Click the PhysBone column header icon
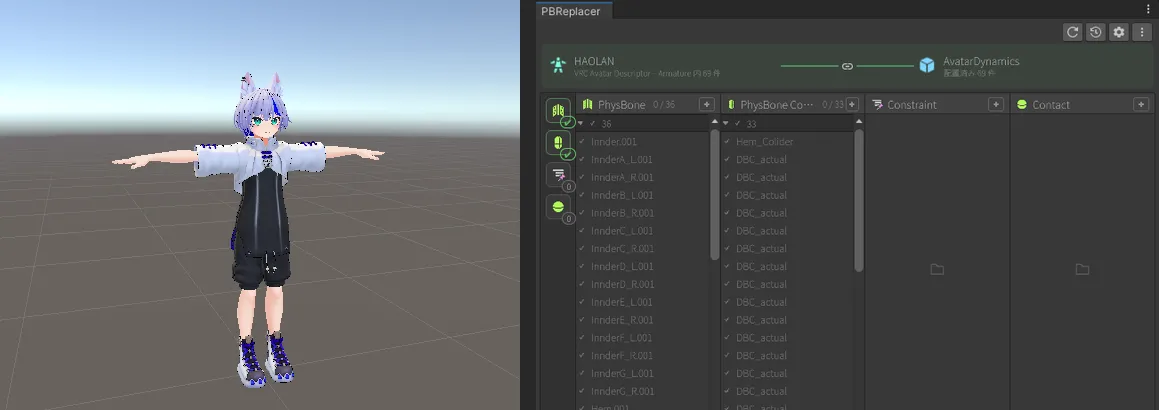 588,104
